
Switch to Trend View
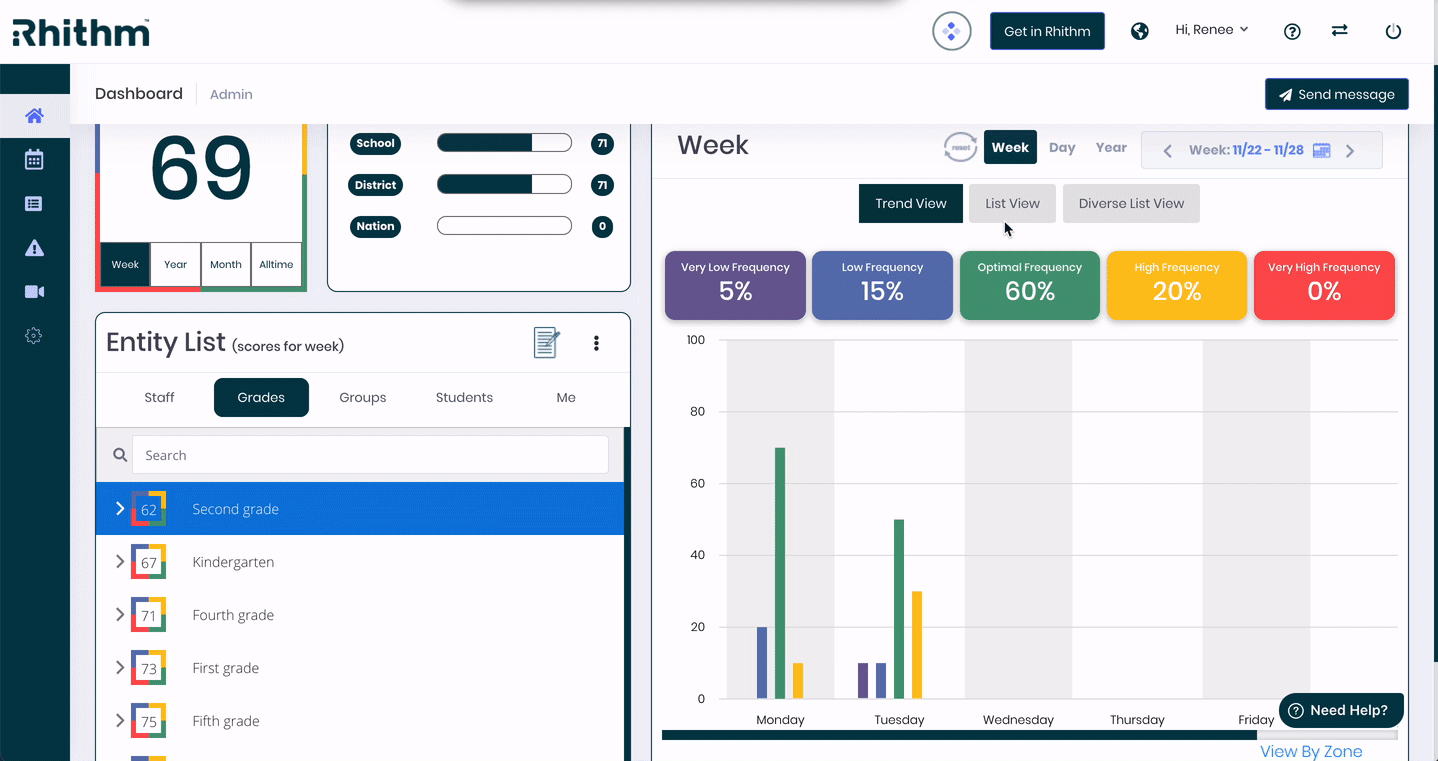[910, 203]
